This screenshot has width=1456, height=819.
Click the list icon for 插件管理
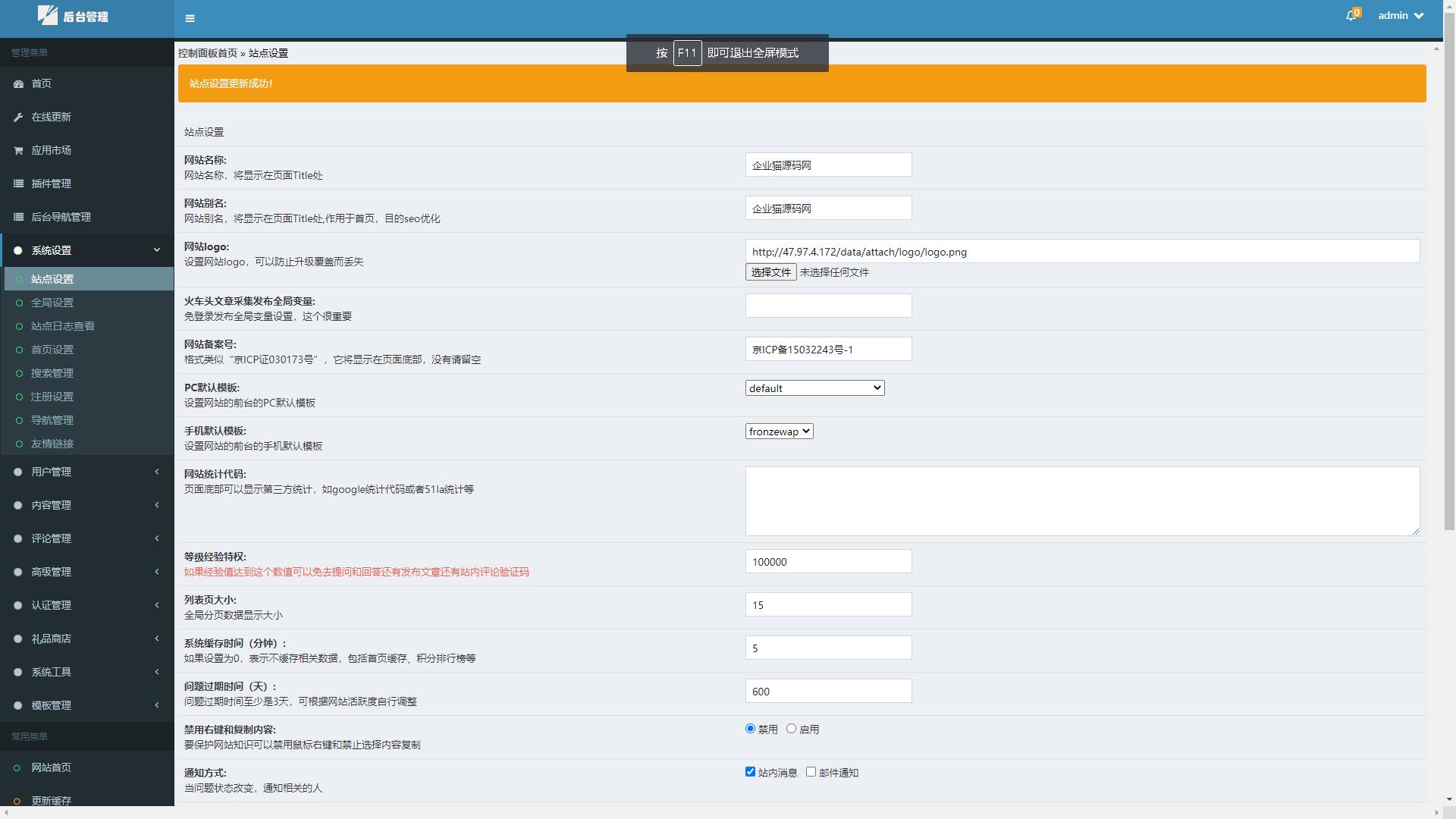(x=18, y=184)
